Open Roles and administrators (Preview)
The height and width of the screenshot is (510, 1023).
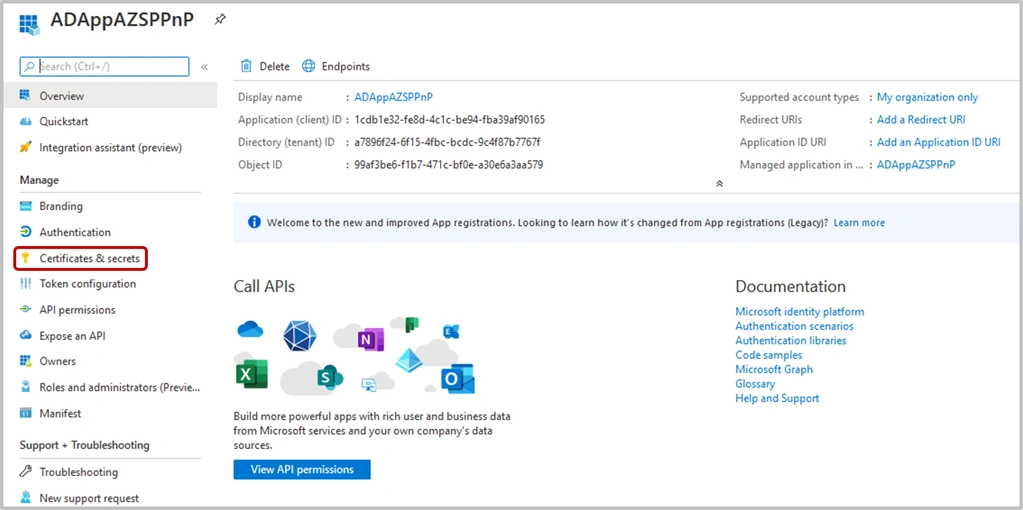(x=120, y=387)
